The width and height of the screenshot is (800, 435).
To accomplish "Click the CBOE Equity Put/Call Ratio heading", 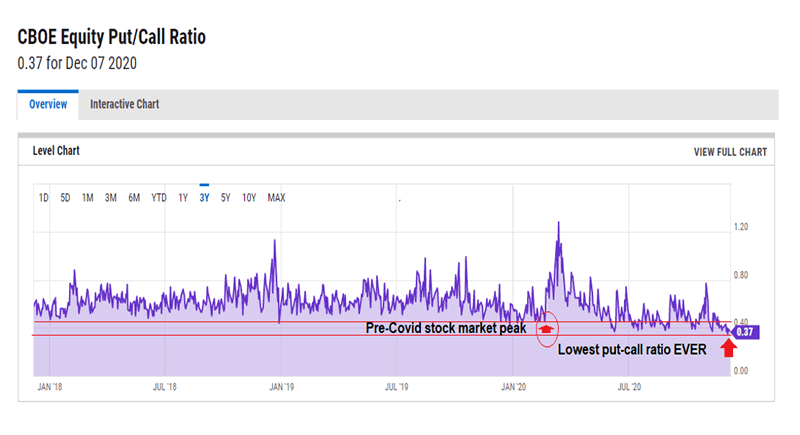I will click(x=111, y=37).
